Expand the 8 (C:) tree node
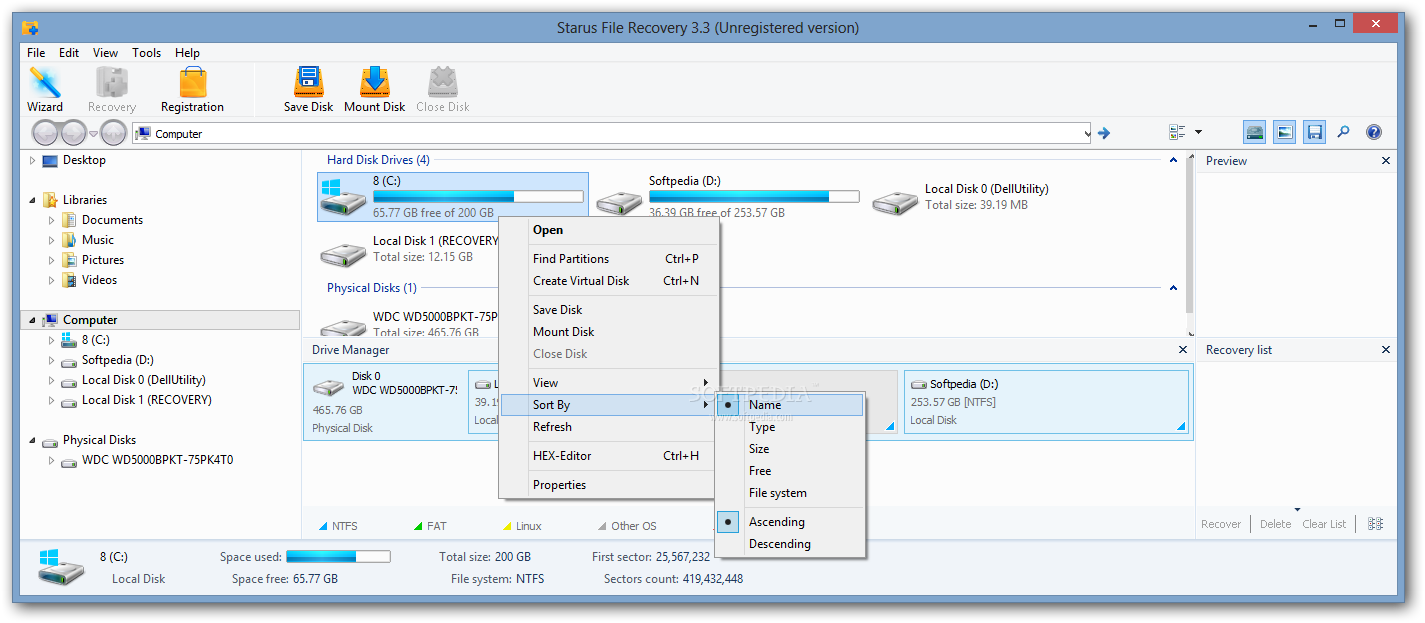The width and height of the screenshot is (1425, 623). [x=52, y=340]
